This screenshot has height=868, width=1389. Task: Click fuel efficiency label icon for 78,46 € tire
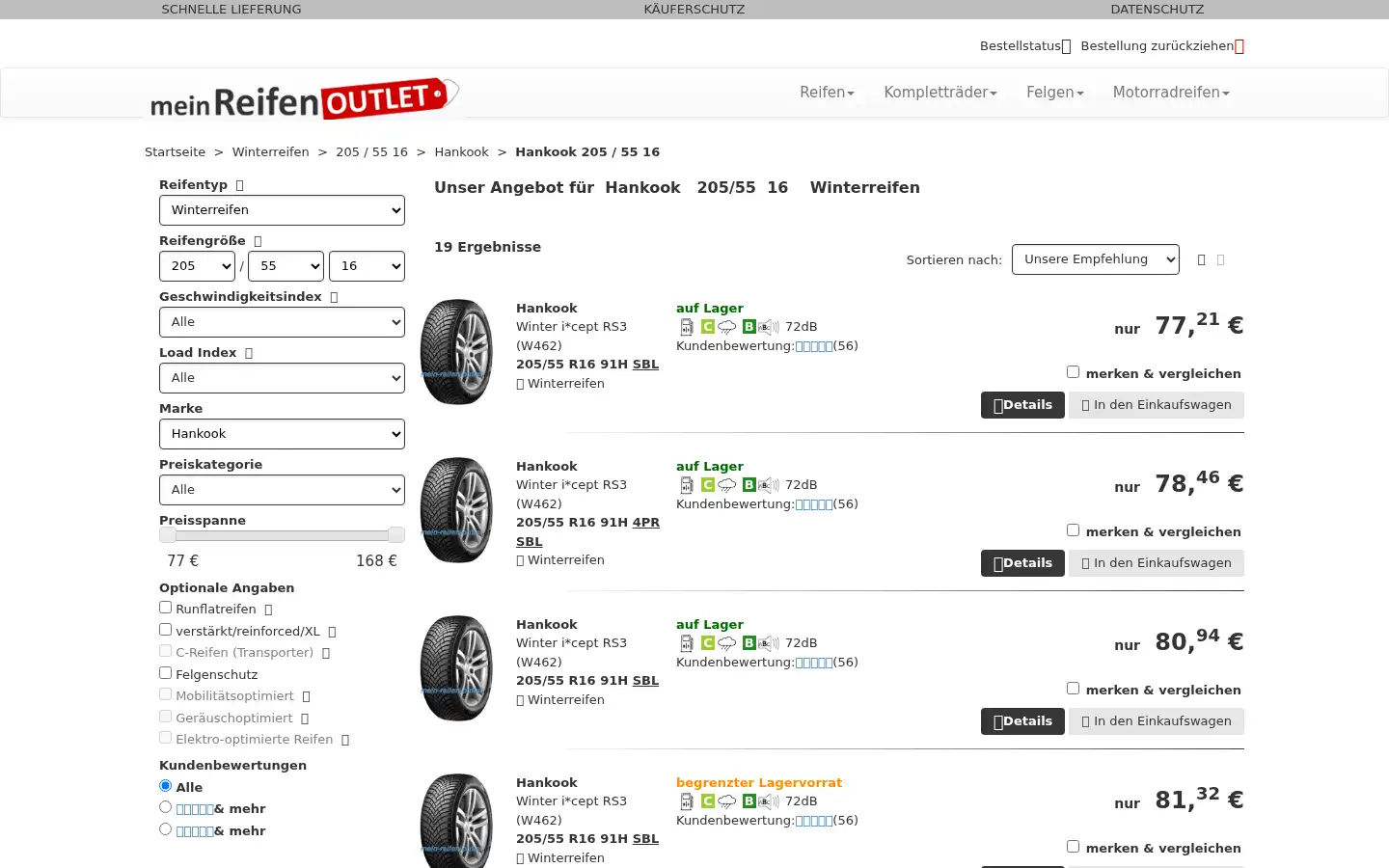pyautogui.click(x=687, y=485)
